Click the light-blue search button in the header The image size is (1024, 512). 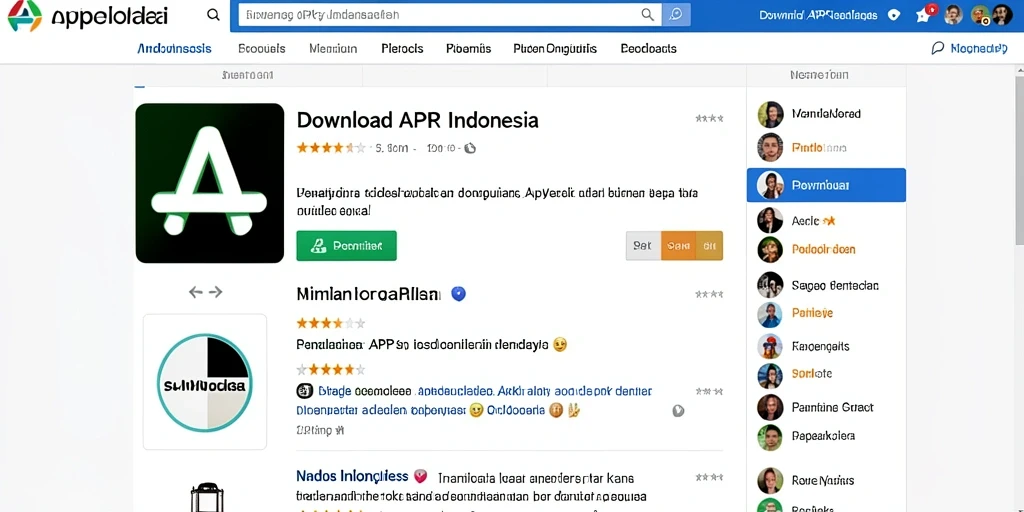(x=676, y=14)
